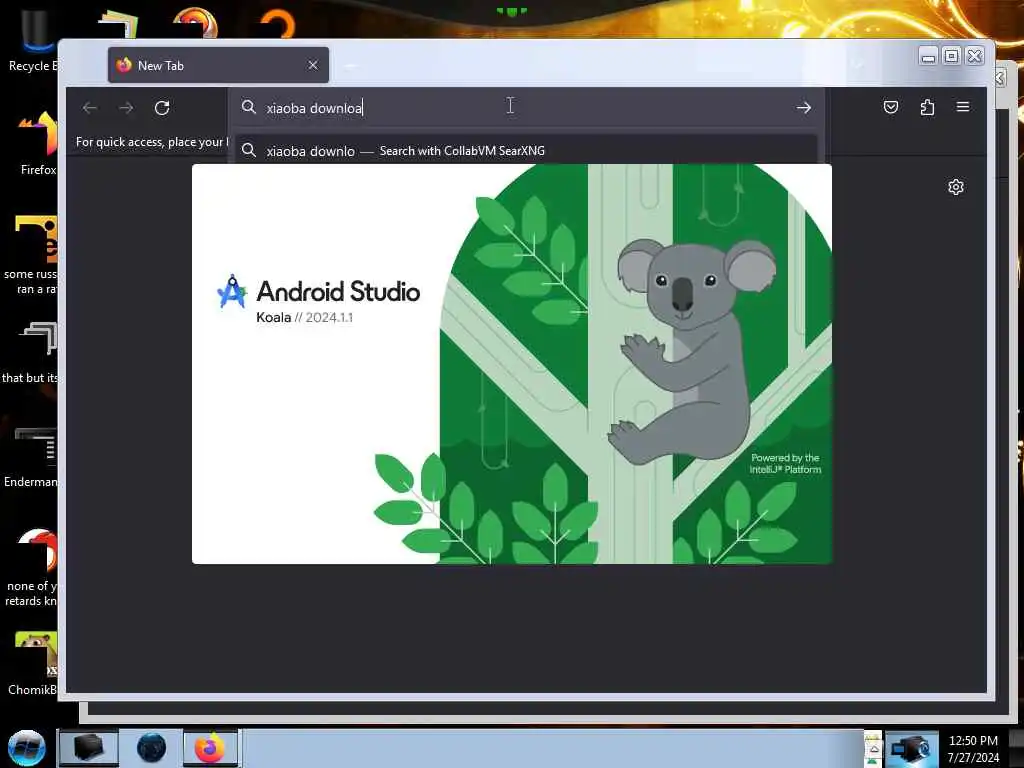
Task: Expand the hidden system tray icons
Action: tap(872, 748)
